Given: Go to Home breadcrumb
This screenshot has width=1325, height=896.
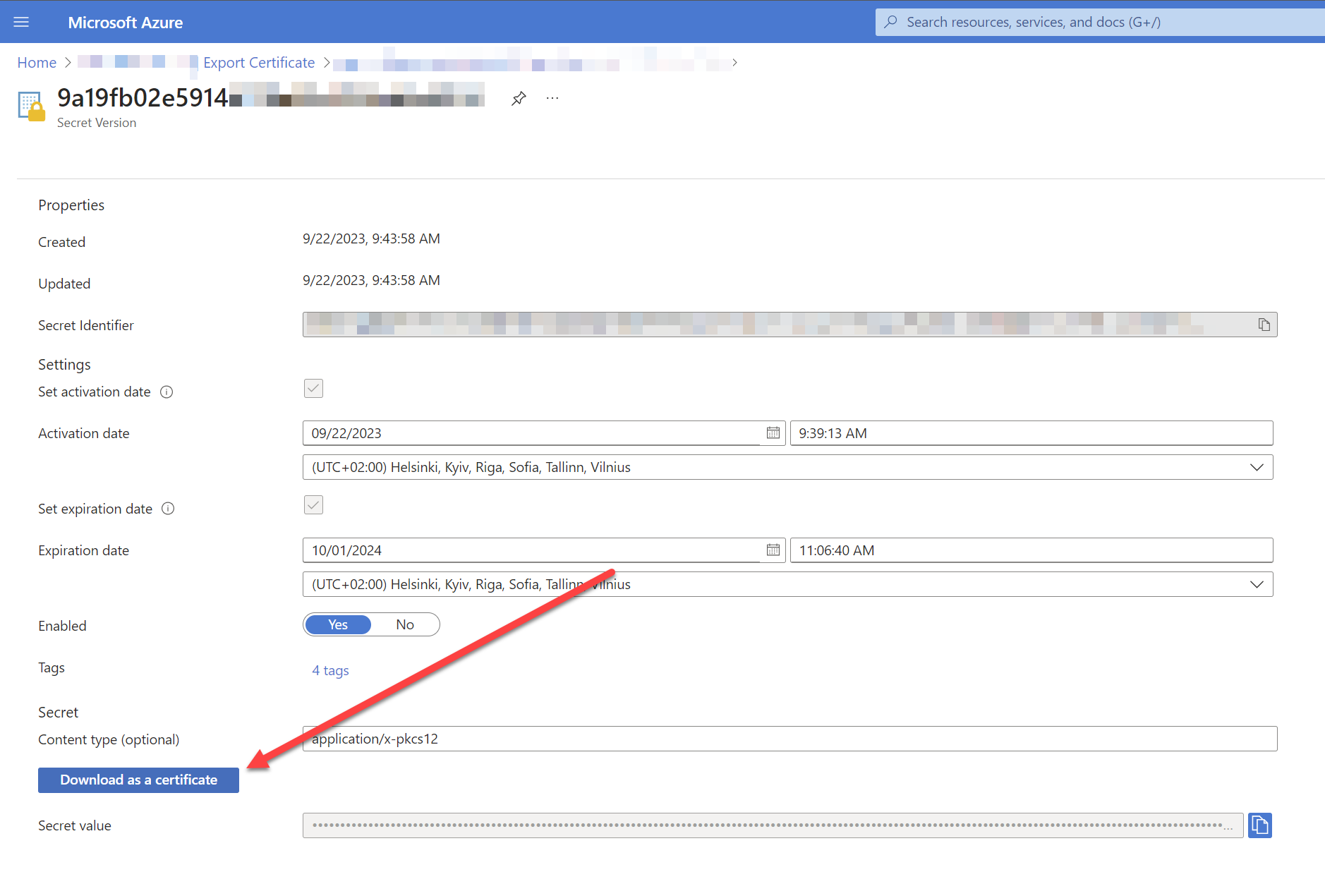Looking at the screenshot, I should [x=37, y=63].
